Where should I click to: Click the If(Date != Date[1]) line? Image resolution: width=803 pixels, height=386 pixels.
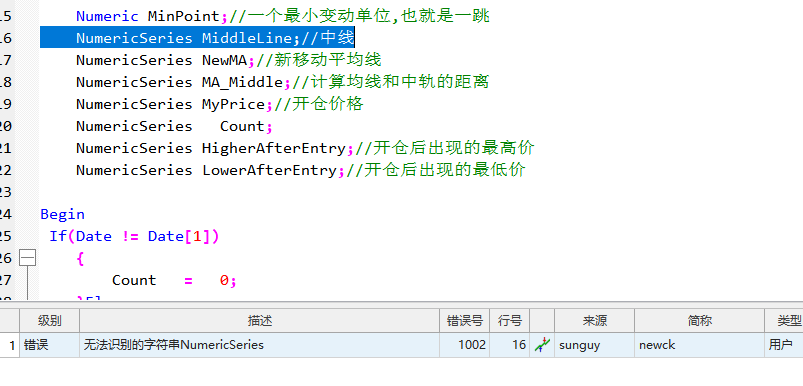click(x=134, y=236)
